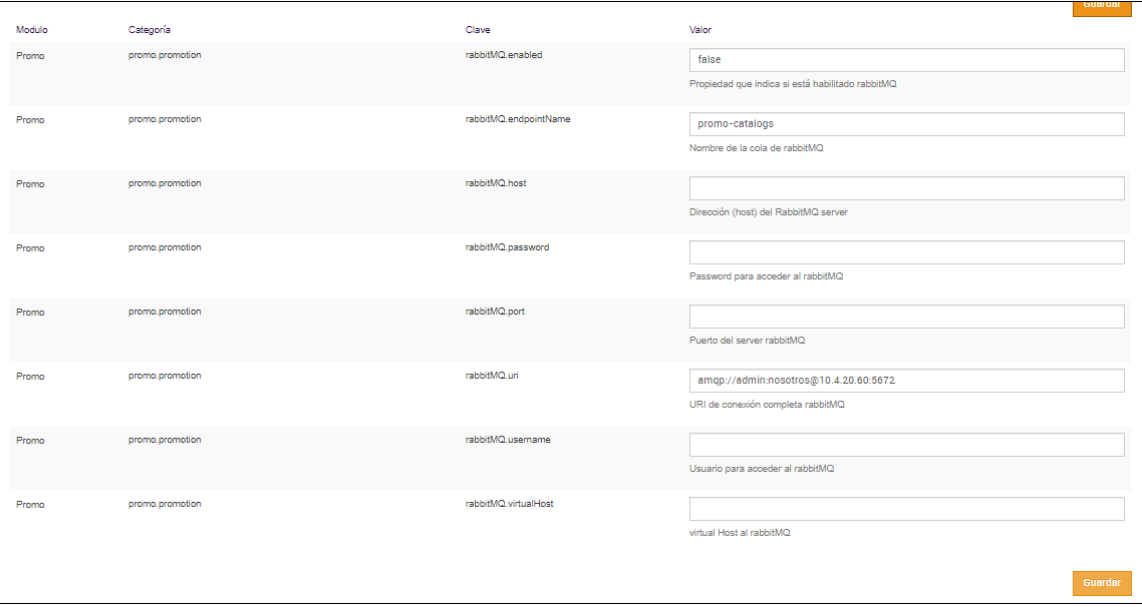Click the rabbitMQ.uri field with amqp address
Image resolution: width=1142 pixels, height=607 pixels.
coord(906,381)
